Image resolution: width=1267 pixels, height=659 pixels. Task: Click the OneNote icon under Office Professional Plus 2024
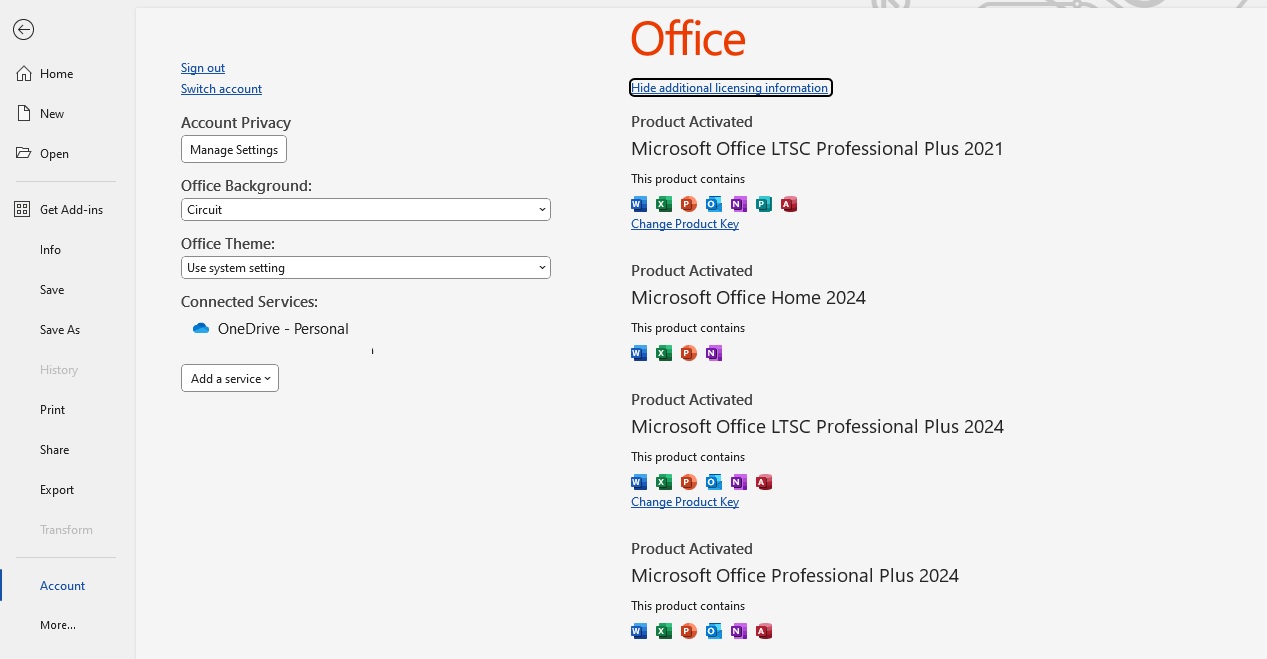pos(739,631)
